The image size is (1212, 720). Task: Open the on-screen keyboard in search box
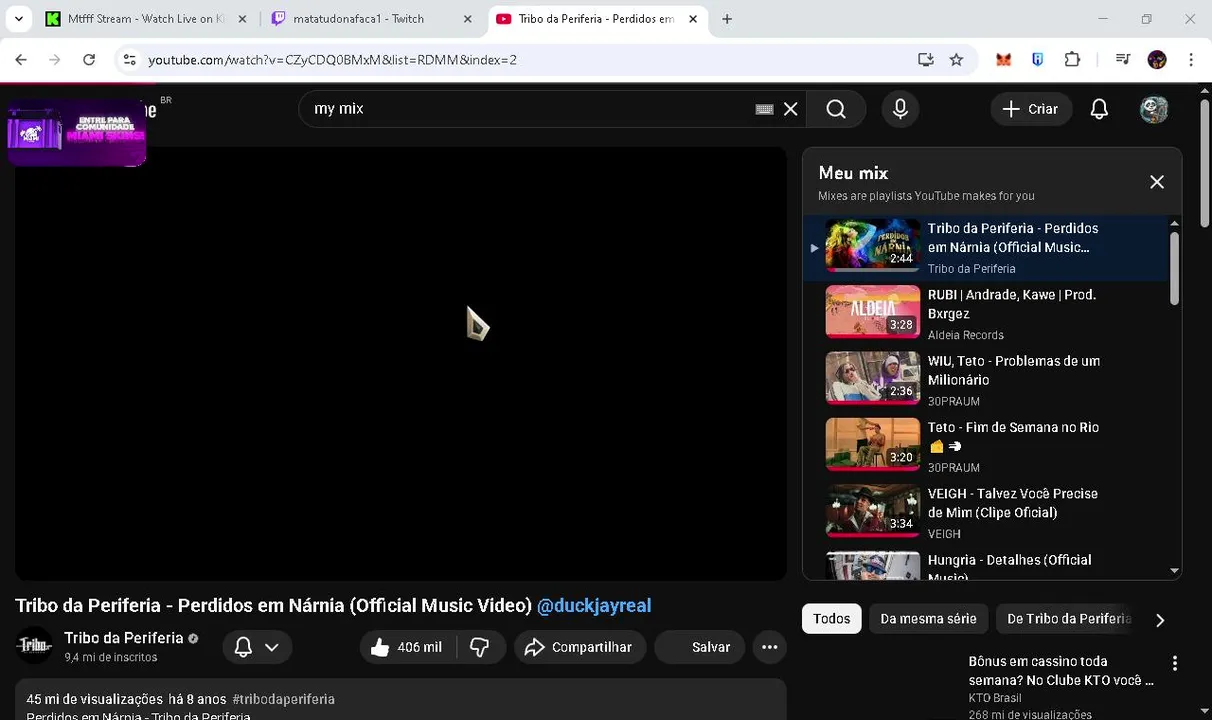coord(765,109)
